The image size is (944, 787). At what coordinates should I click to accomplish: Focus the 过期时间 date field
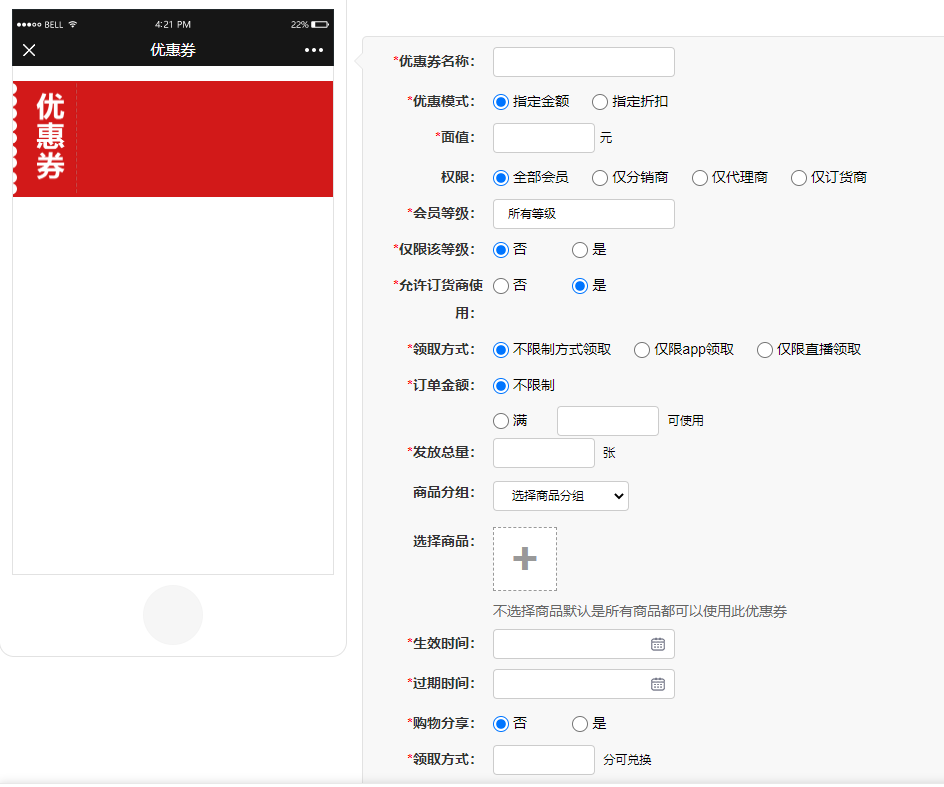pos(583,684)
